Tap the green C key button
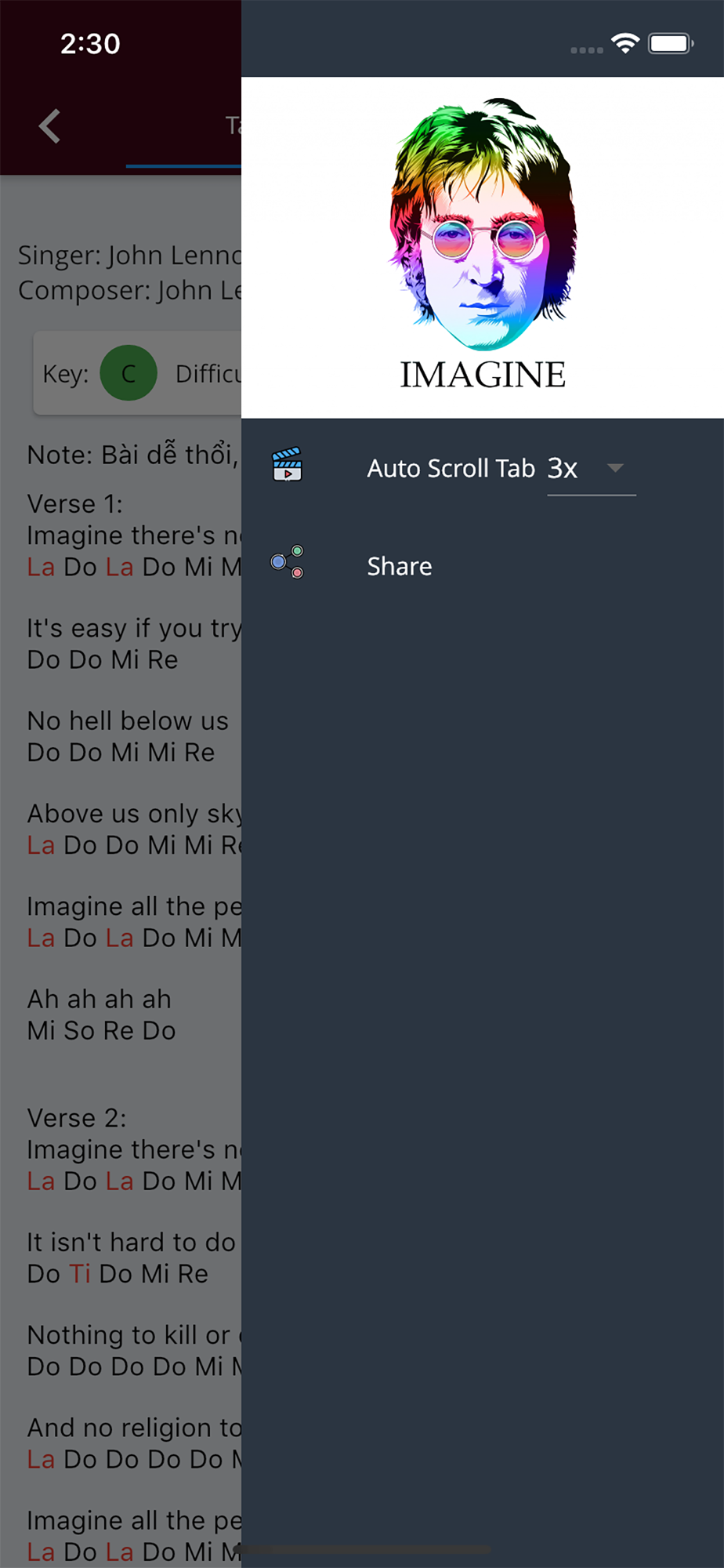This screenshot has width=724, height=1568. coord(129,373)
